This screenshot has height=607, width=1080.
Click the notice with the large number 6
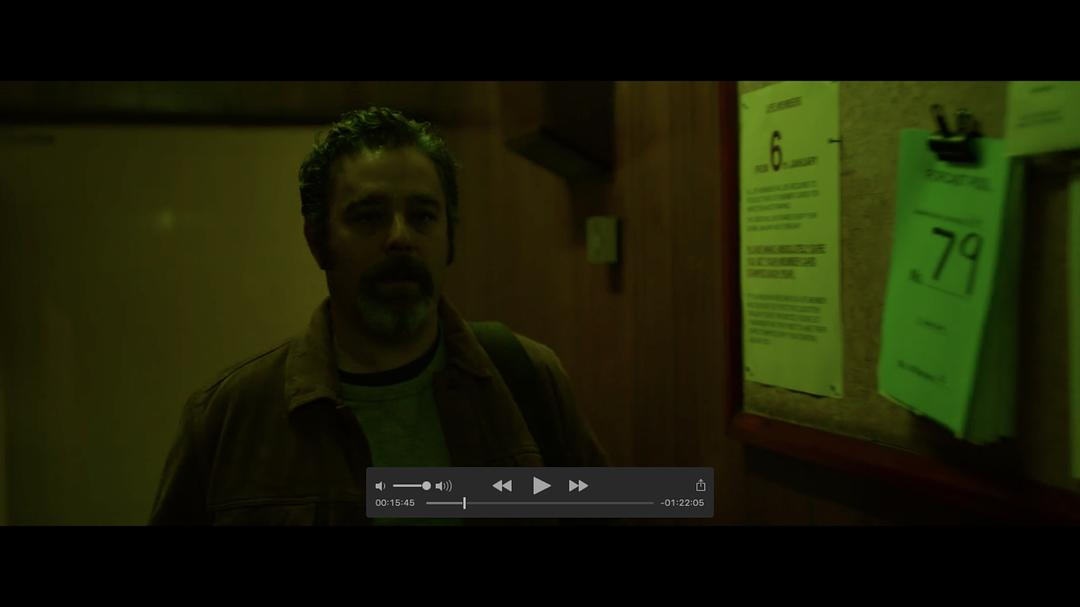(x=790, y=240)
